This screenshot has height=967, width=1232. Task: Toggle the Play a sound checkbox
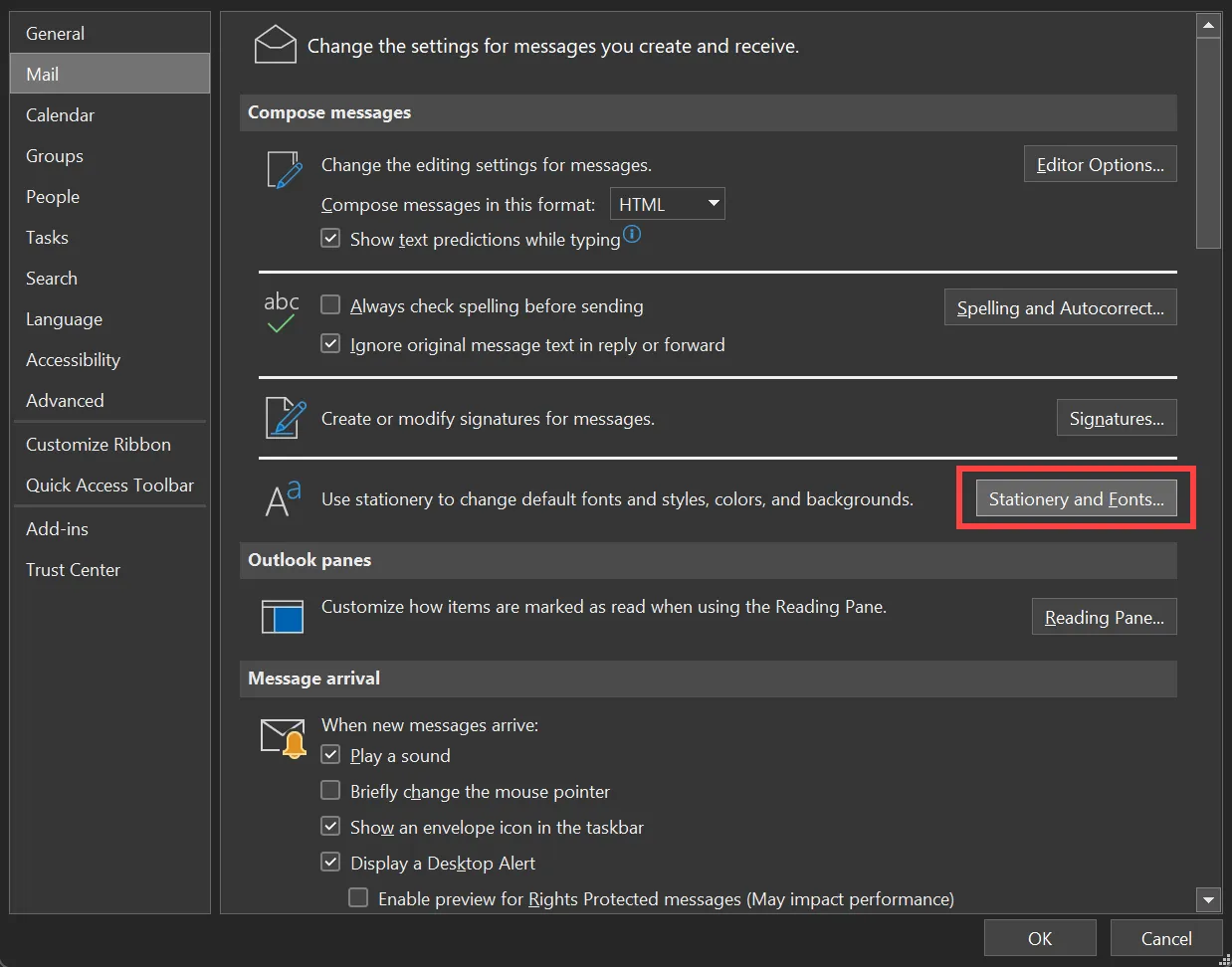click(x=330, y=755)
